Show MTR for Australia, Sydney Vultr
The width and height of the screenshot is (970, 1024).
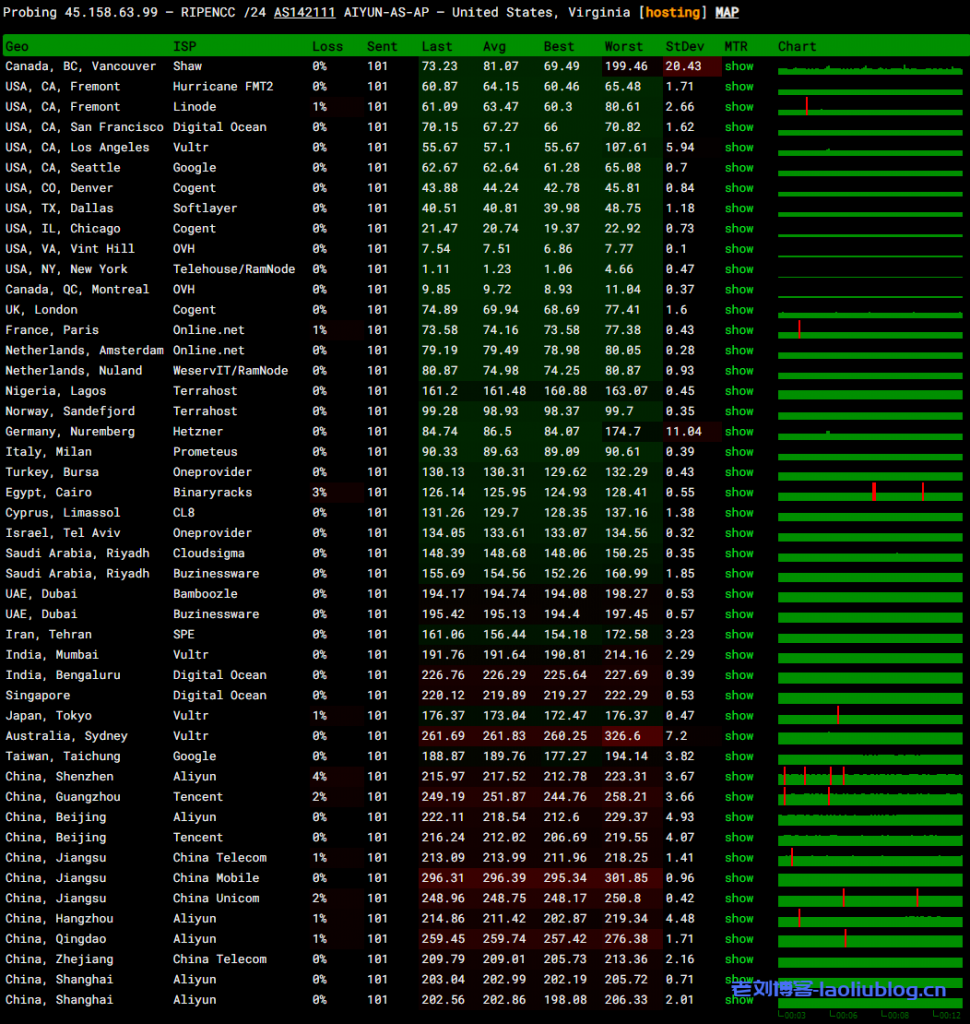(739, 736)
